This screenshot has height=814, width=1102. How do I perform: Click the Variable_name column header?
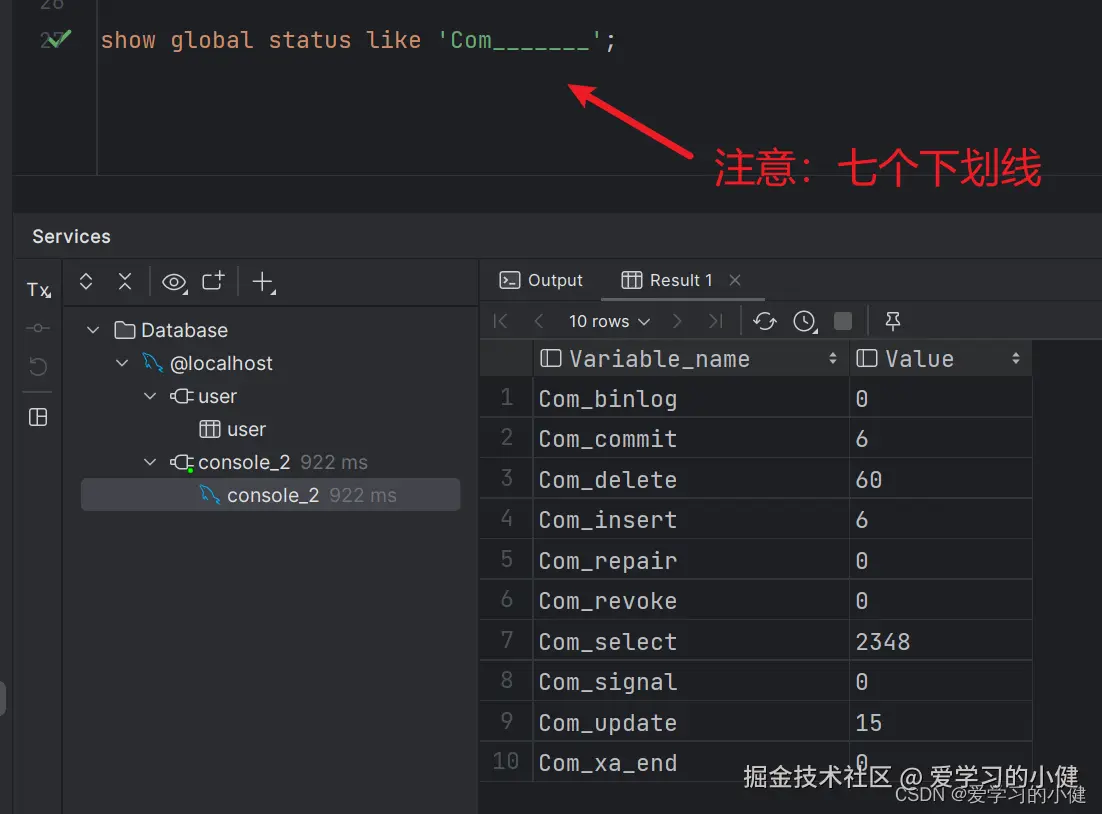pyautogui.click(x=691, y=358)
